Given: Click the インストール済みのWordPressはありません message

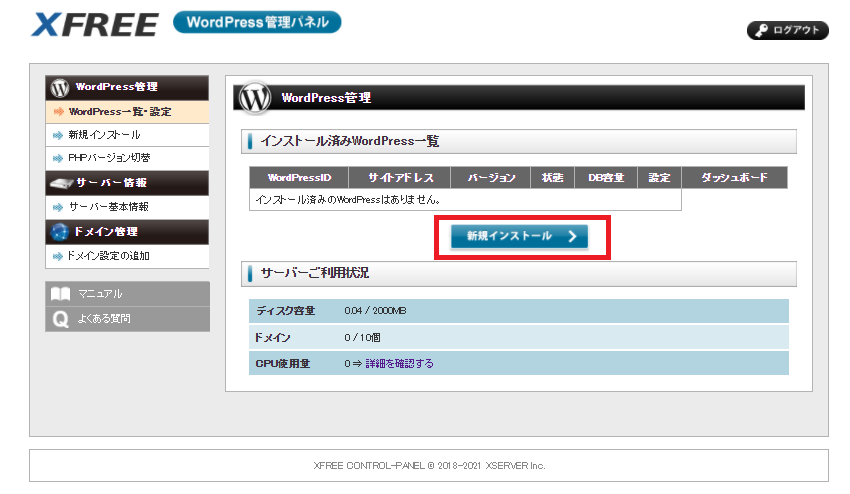Looking at the screenshot, I should pyautogui.click(x=347, y=200).
